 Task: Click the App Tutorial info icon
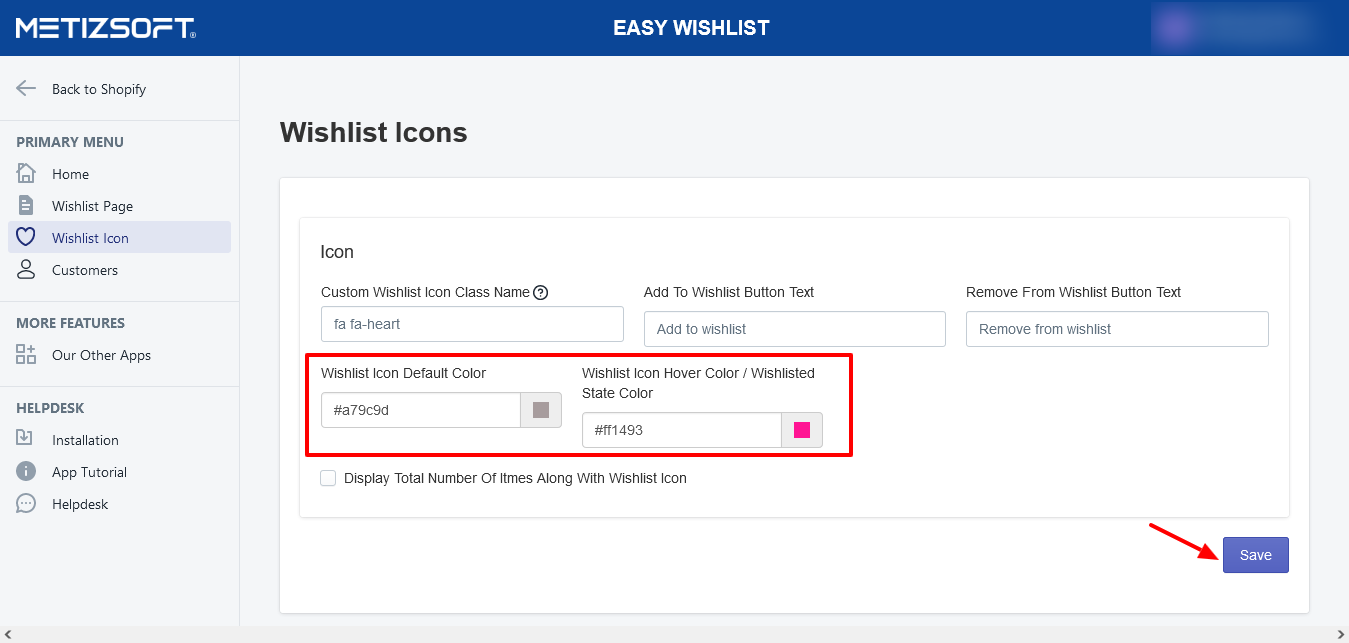[26, 471]
